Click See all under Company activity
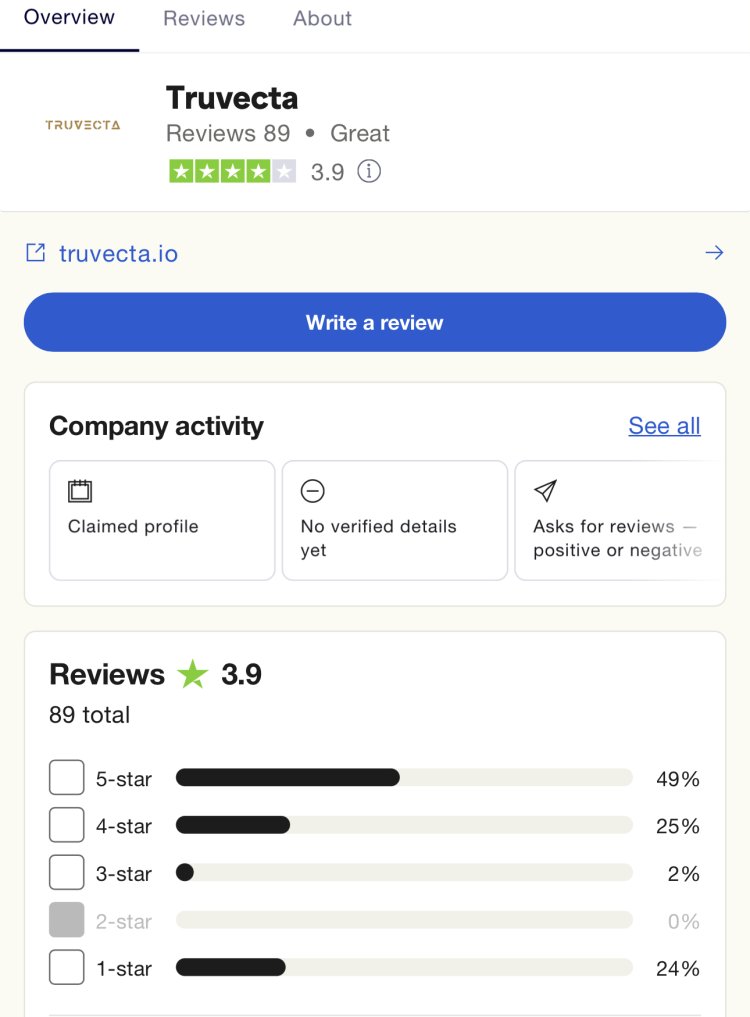This screenshot has width=750, height=1017. pyautogui.click(x=664, y=426)
